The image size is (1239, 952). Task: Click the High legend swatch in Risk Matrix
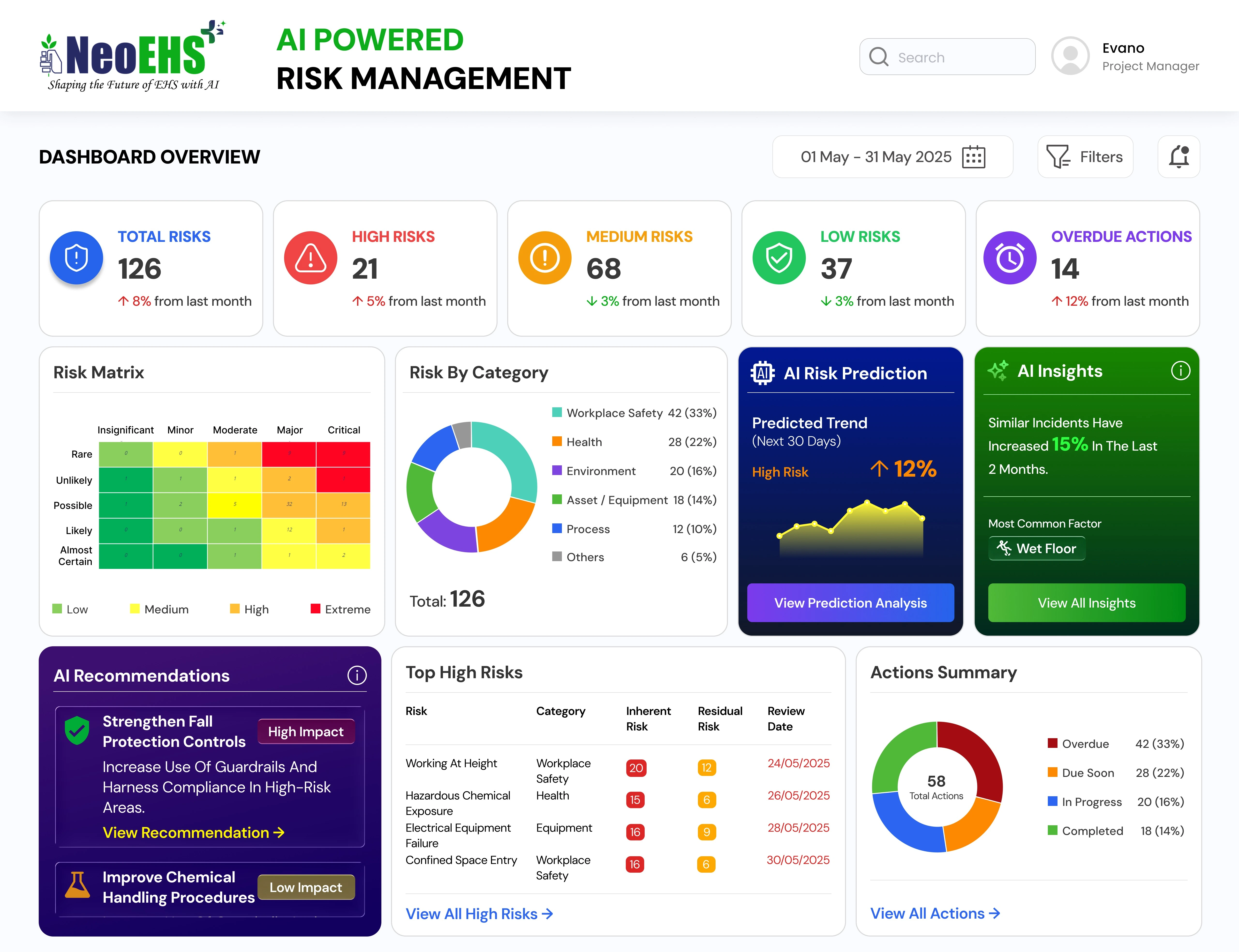click(x=235, y=609)
